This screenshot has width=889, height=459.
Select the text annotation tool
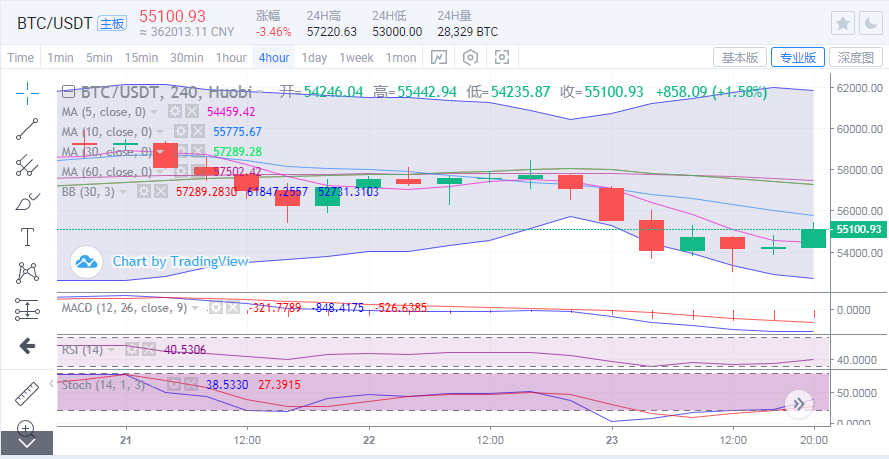click(27, 237)
